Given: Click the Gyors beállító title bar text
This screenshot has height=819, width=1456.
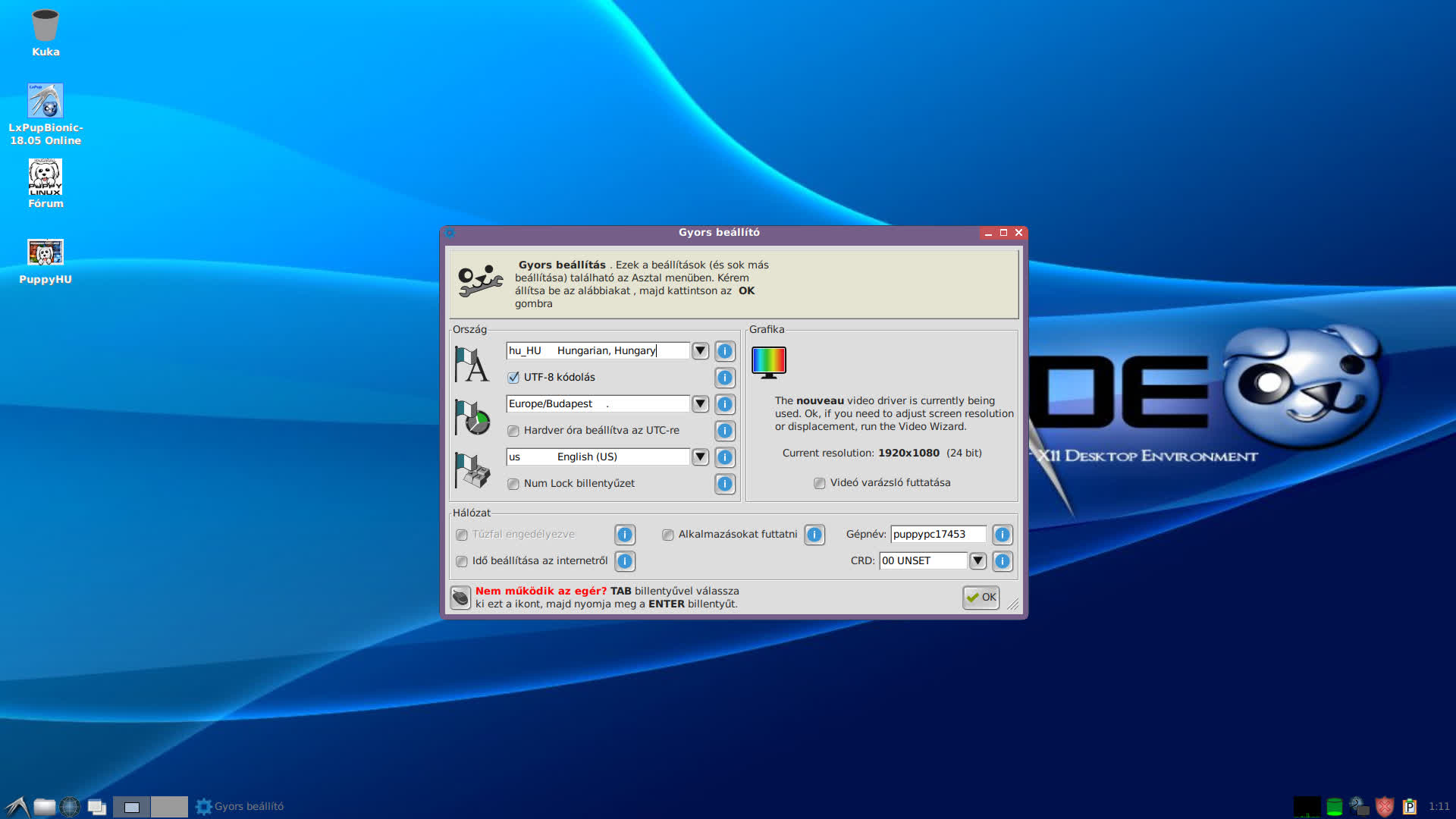Looking at the screenshot, I should (719, 233).
